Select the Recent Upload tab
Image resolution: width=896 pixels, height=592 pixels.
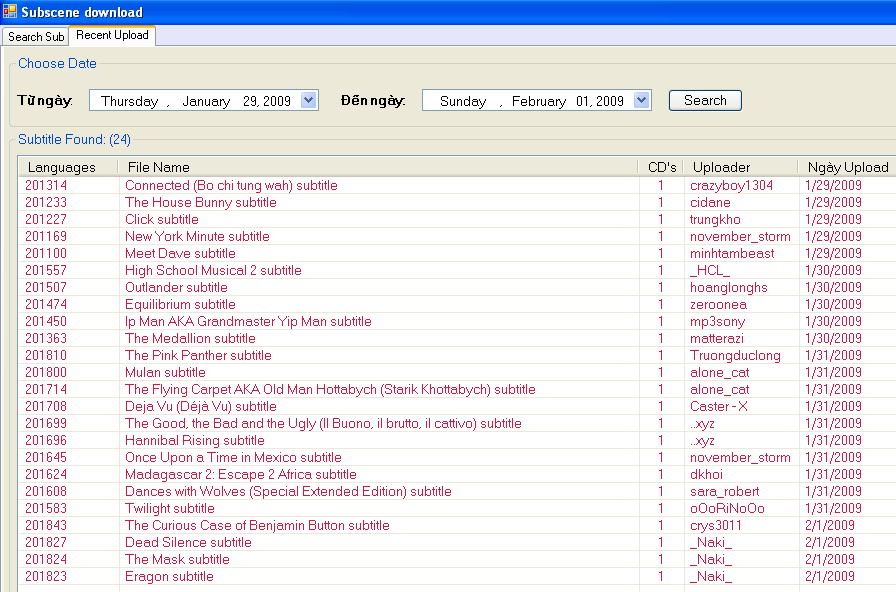[112, 35]
